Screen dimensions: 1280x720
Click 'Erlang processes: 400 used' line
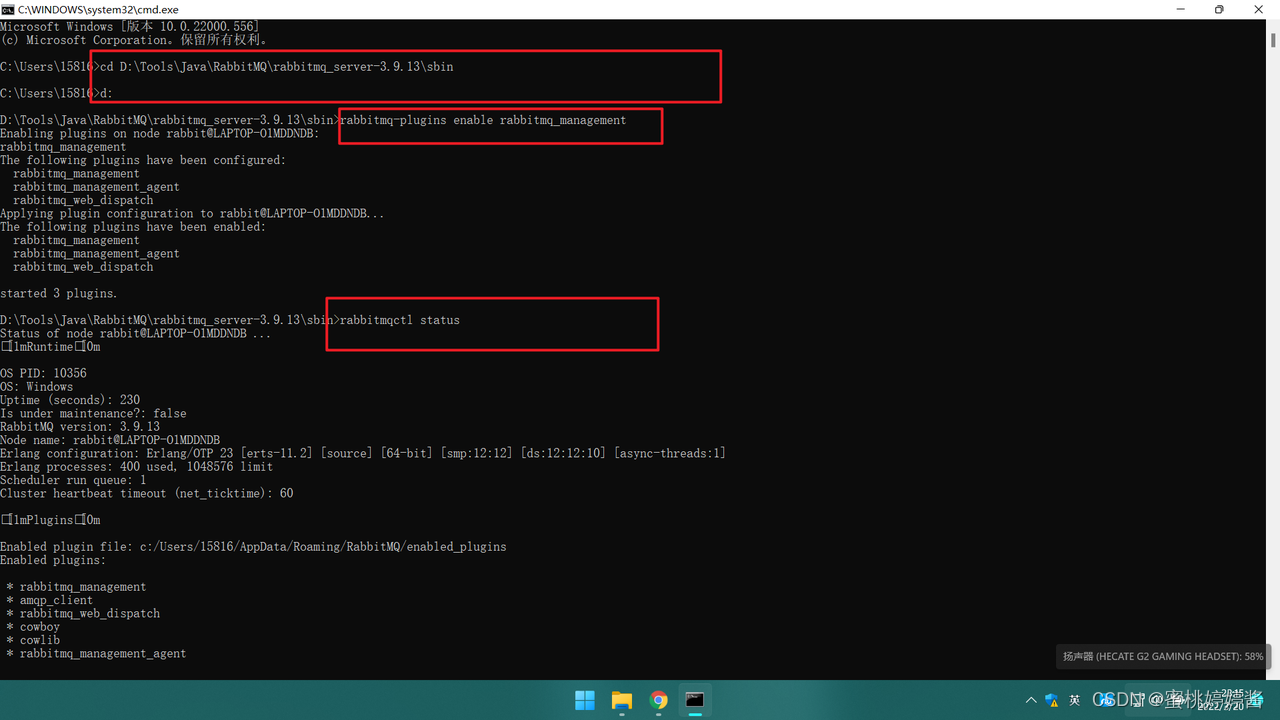pos(137,467)
